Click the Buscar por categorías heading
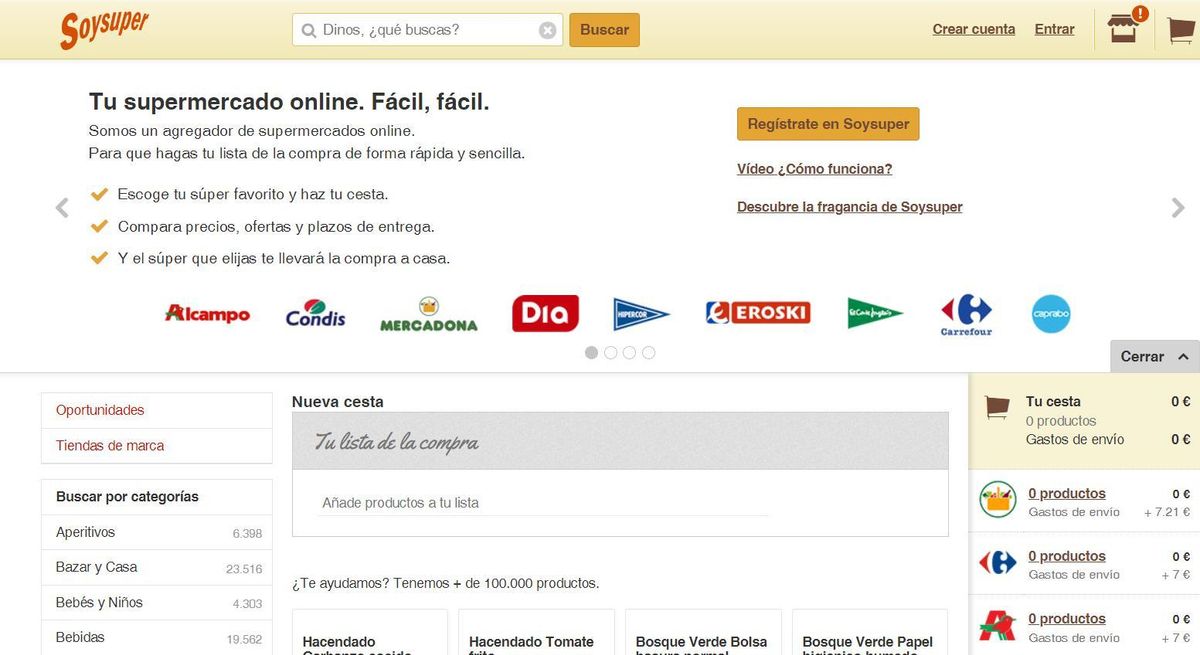The image size is (1200, 655). pyautogui.click(x=127, y=497)
